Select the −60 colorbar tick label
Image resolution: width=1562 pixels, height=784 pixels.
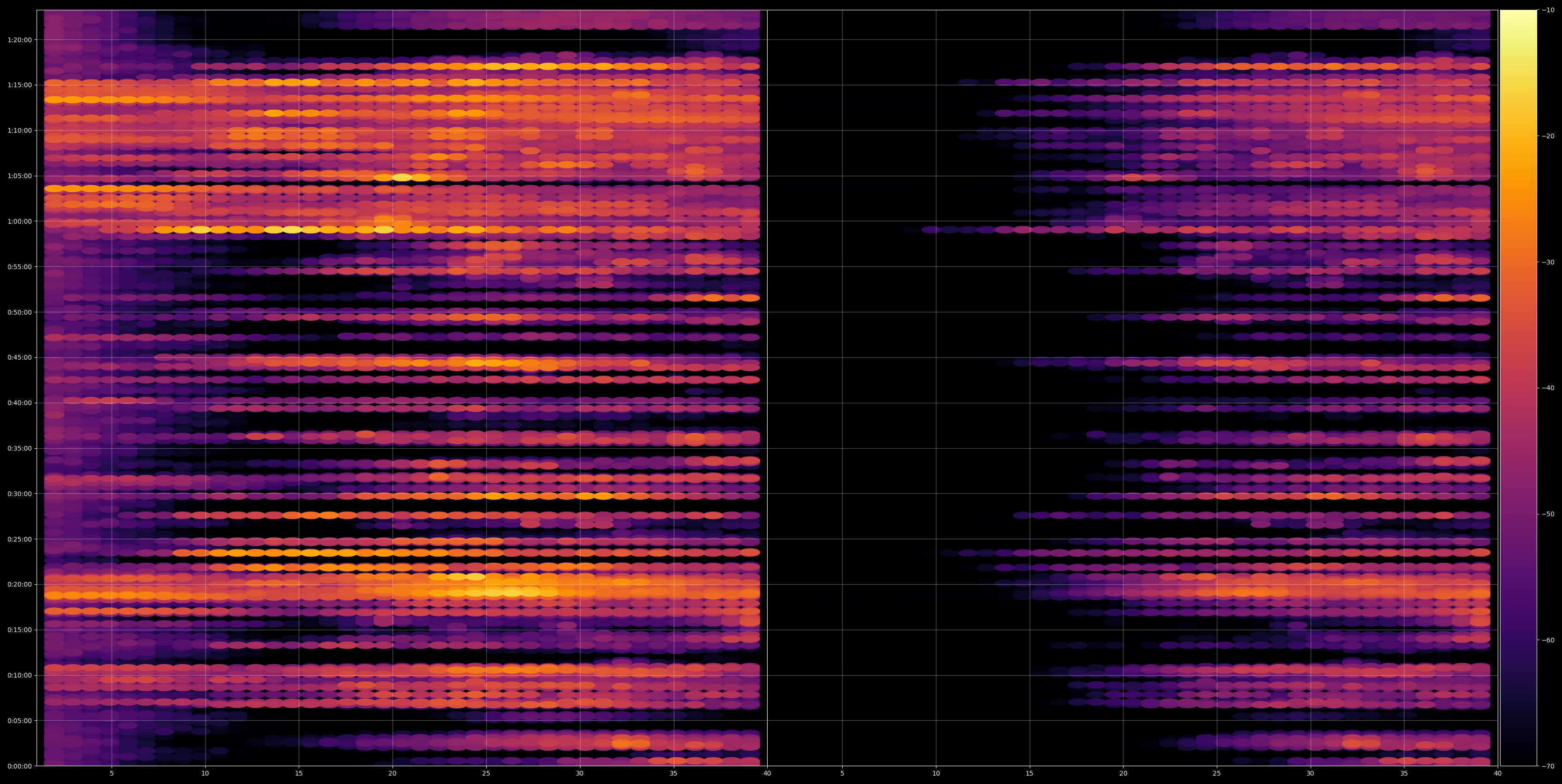point(1548,641)
